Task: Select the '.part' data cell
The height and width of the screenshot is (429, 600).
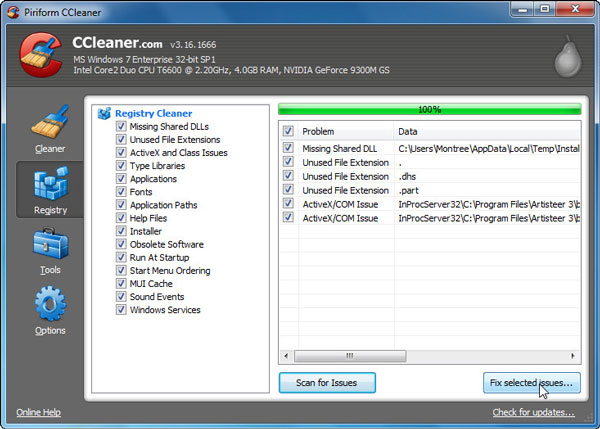Action: click(408, 191)
